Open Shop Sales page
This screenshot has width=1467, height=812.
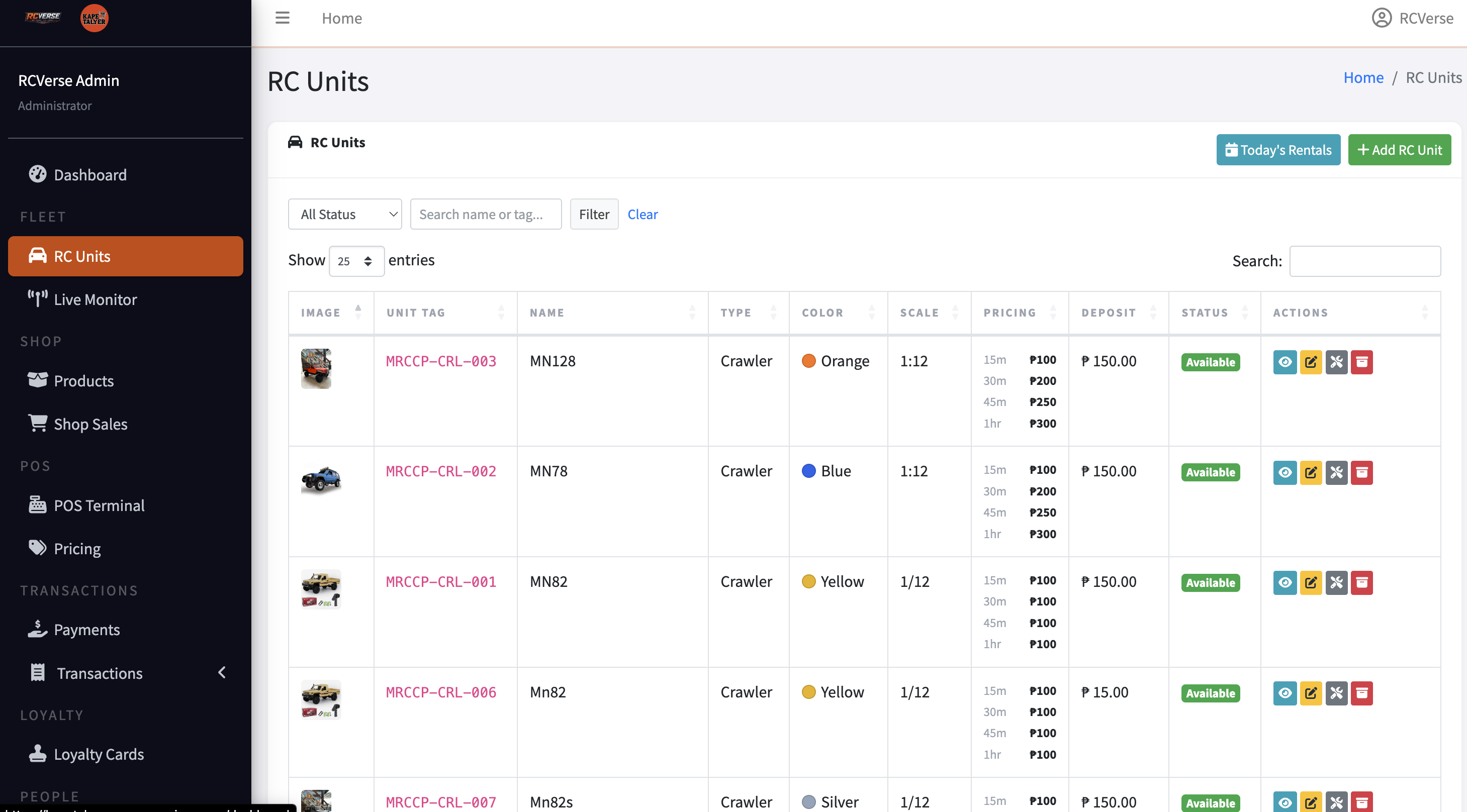click(125, 424)
